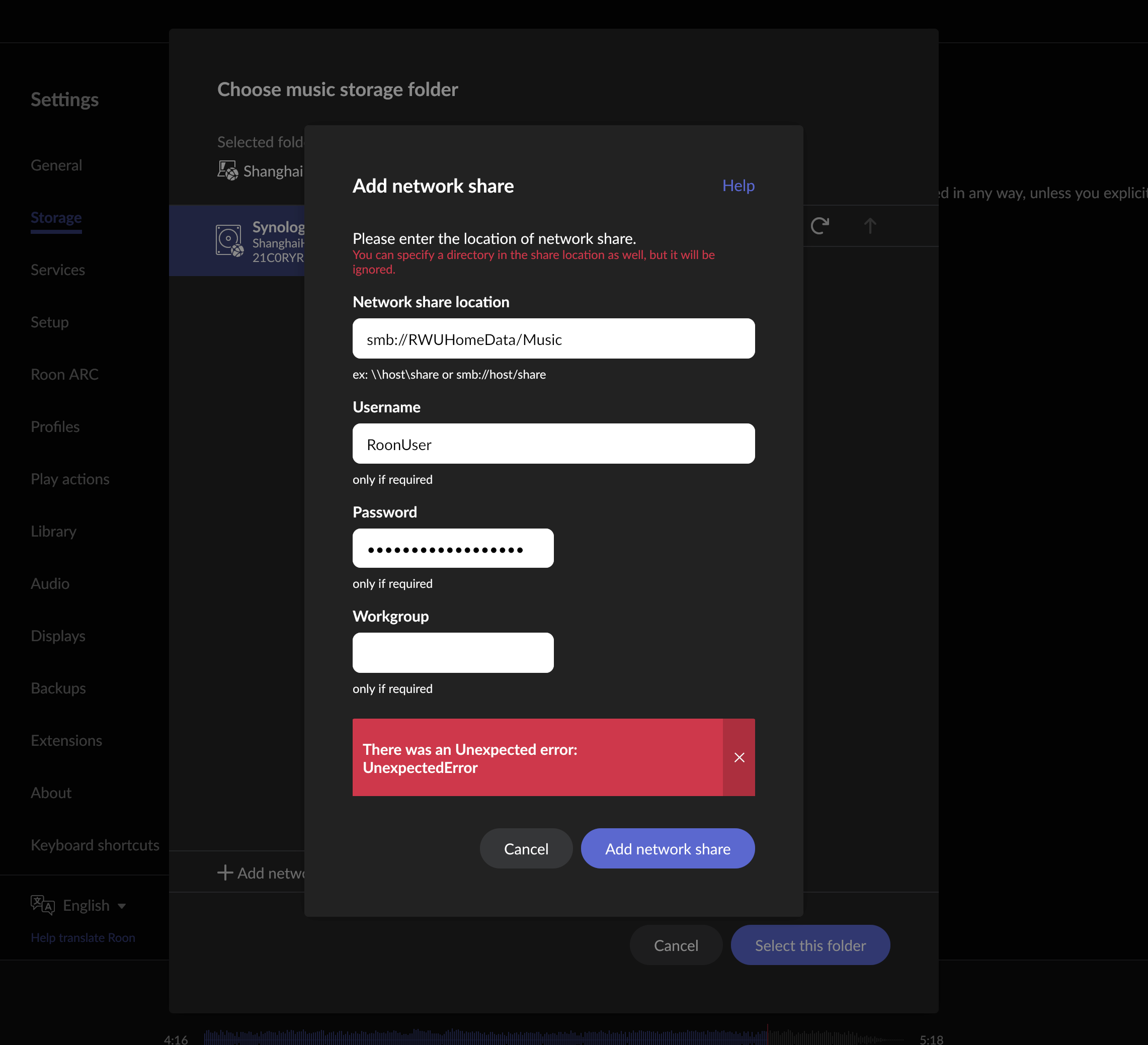Dismiss the Unexpected error banner

click(739, 757)
